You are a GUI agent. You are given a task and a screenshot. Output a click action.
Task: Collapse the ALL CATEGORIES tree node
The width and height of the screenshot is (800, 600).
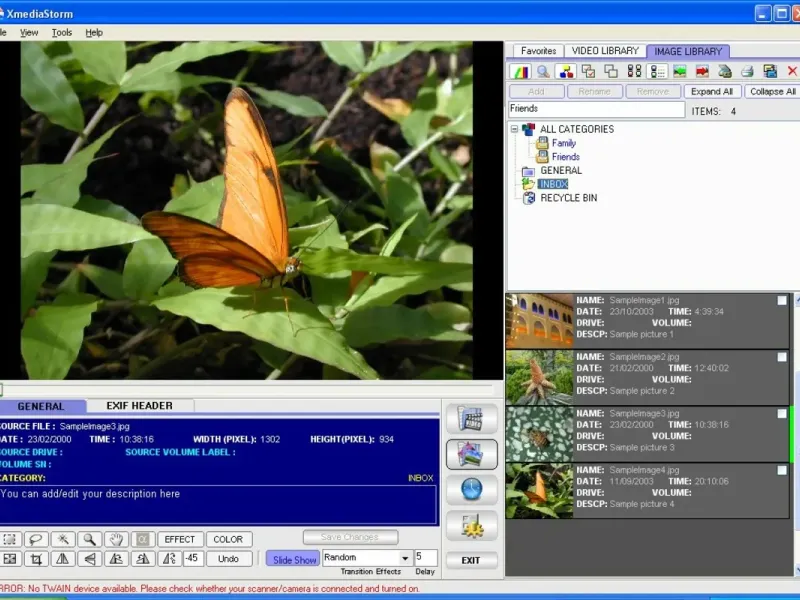(x=515, y=129)
